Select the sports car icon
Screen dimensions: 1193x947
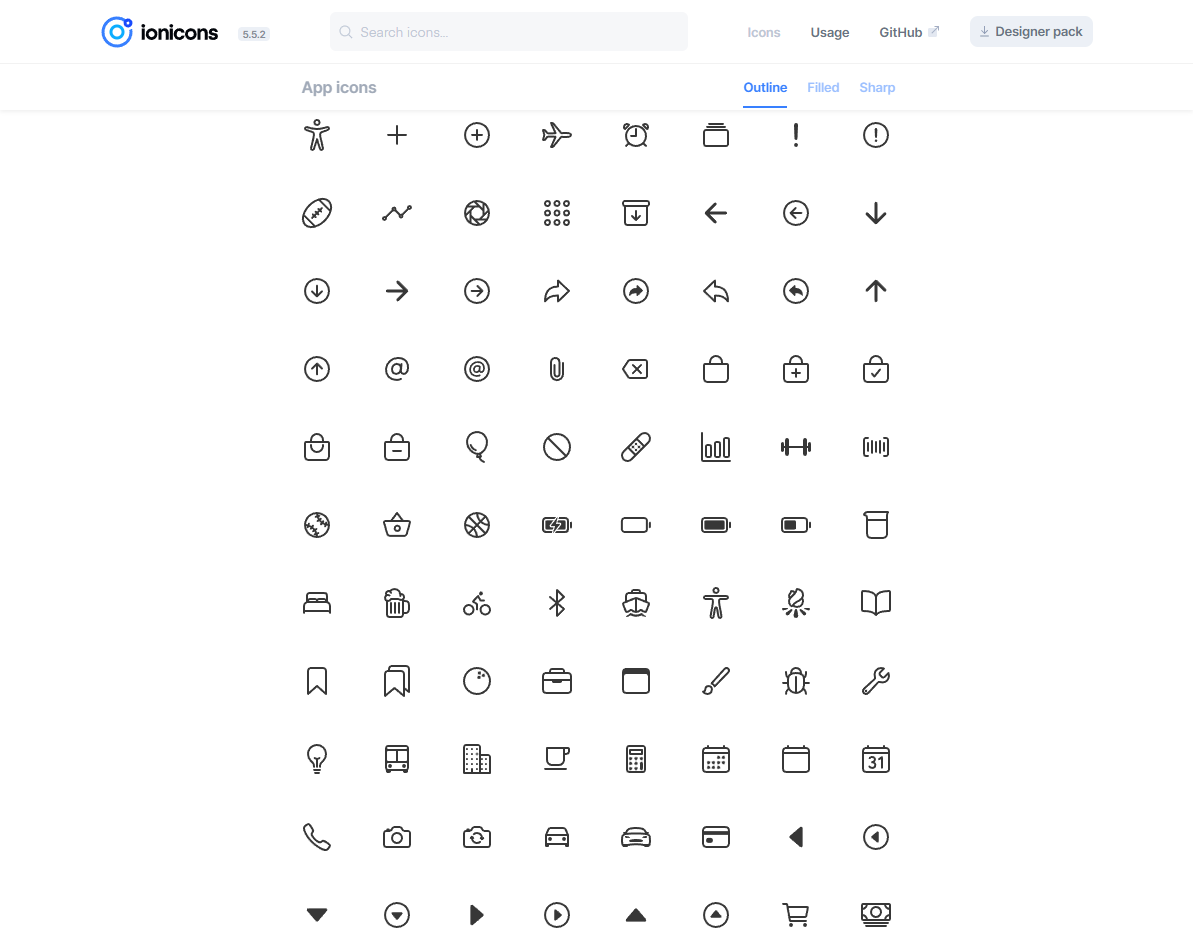[636, 837]
